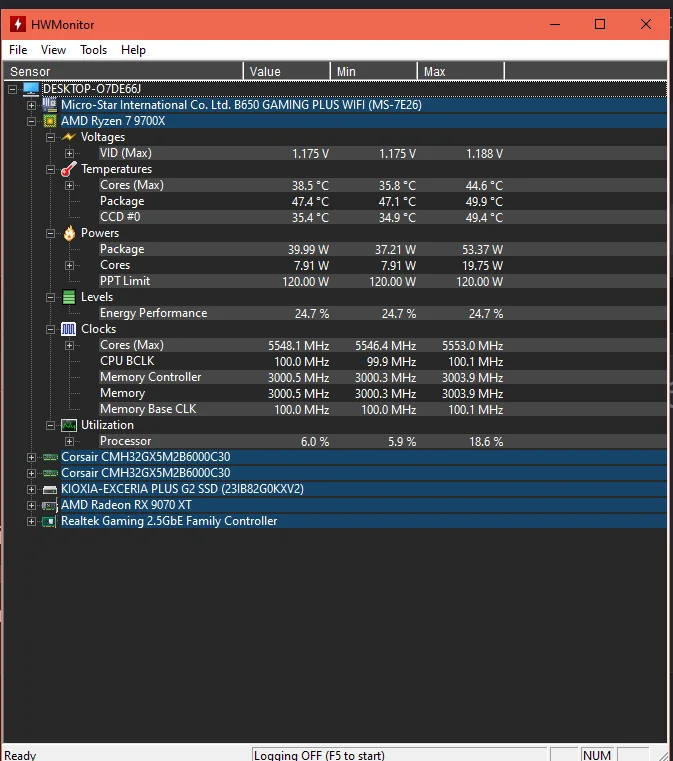Collapse the Voltages section
673x761 pixels.
(x=50, y=137)
